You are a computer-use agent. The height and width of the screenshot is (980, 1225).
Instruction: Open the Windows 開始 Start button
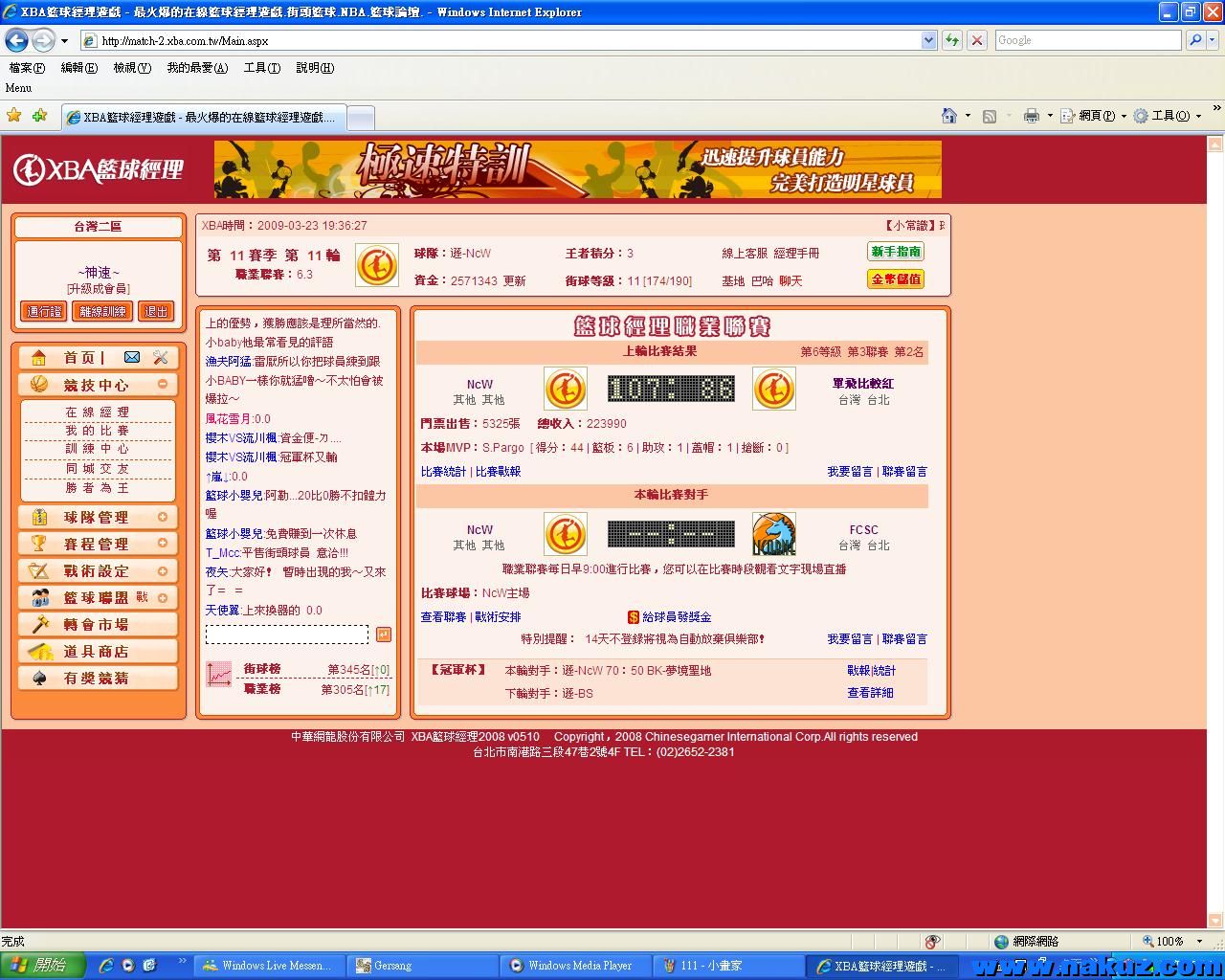(x=43, y=966)
